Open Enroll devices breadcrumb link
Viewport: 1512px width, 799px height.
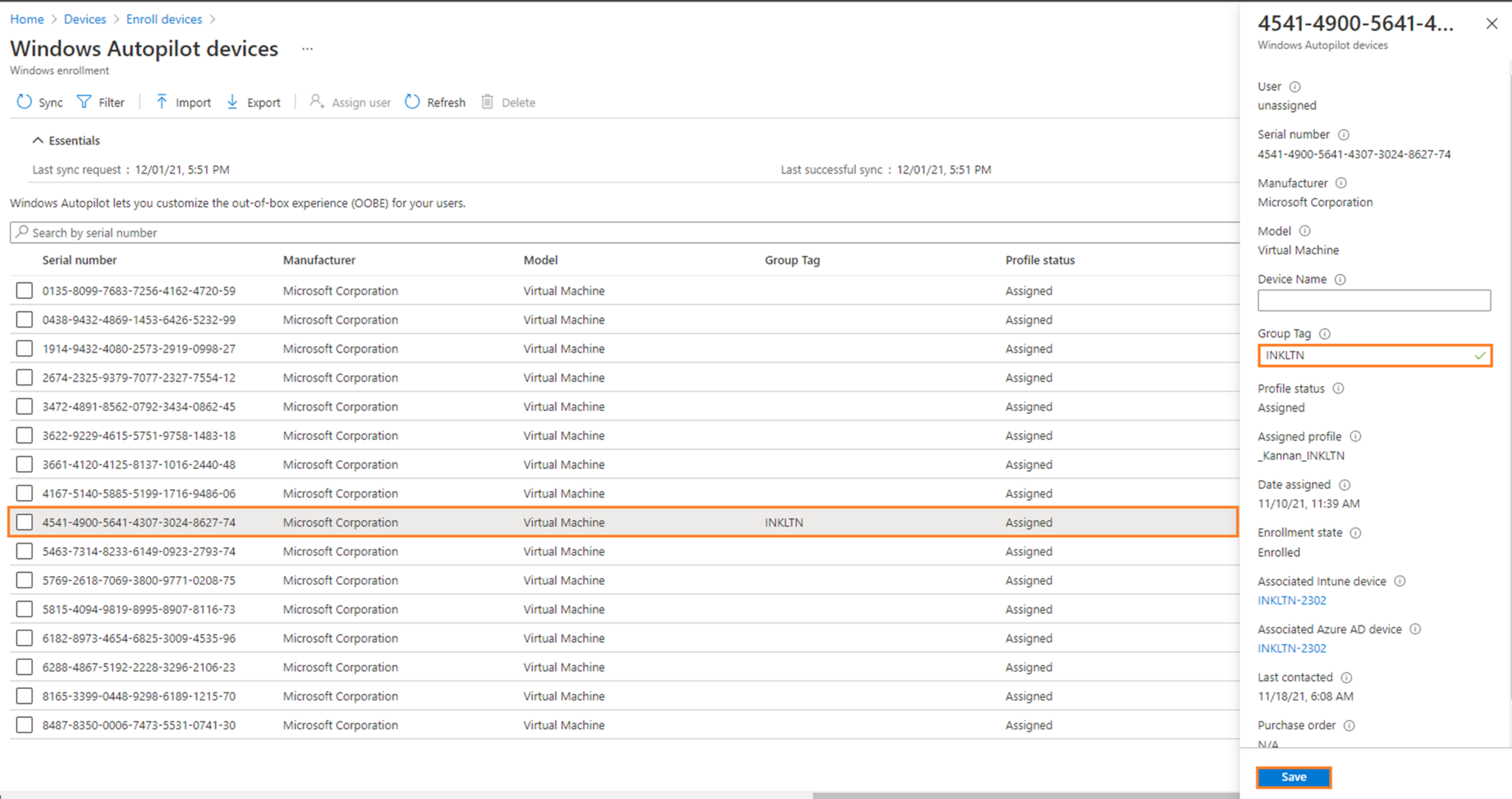click(x=164, y=19)
